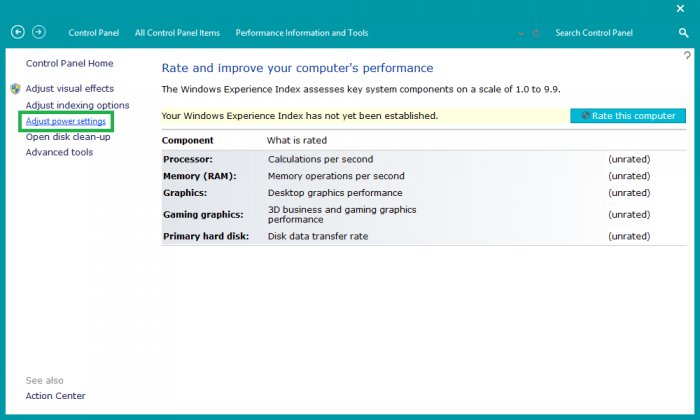Viewport: 700px width, 420px height.
Task: Open Adjust indexing options
Action: [x=77, y=105]
